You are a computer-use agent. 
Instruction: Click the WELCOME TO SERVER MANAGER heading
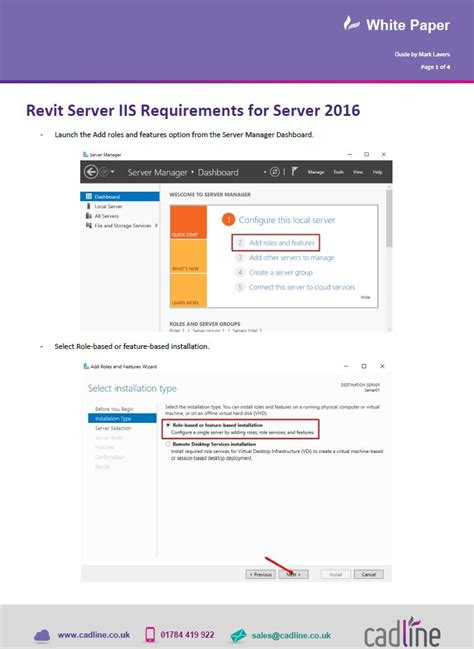(x=210, y=195)
